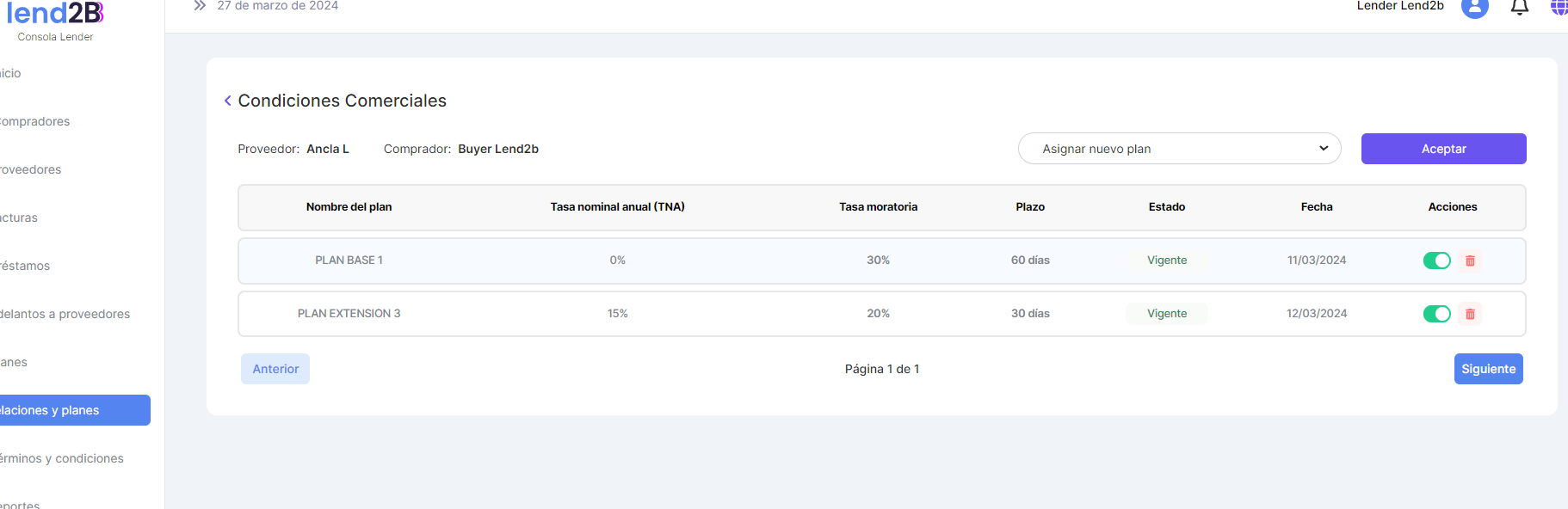The height and width of the screenshot is (509, 1568).
Task: Disable the PLAN EXTENSION 3 toggle
Action: [x=1436, y=314]
